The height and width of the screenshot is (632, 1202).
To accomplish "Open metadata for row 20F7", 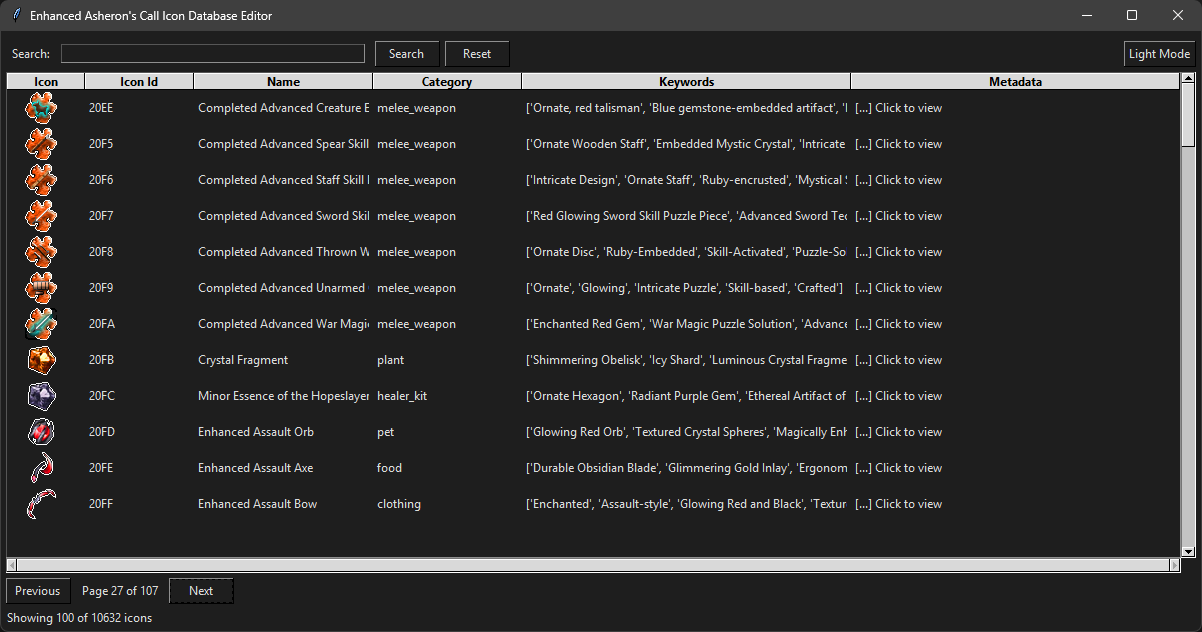I will [x=899, y=216].
